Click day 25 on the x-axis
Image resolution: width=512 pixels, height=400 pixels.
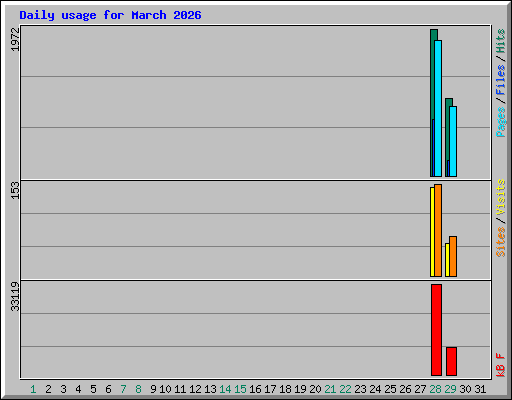pyautogui.click(x=390, y=389)
